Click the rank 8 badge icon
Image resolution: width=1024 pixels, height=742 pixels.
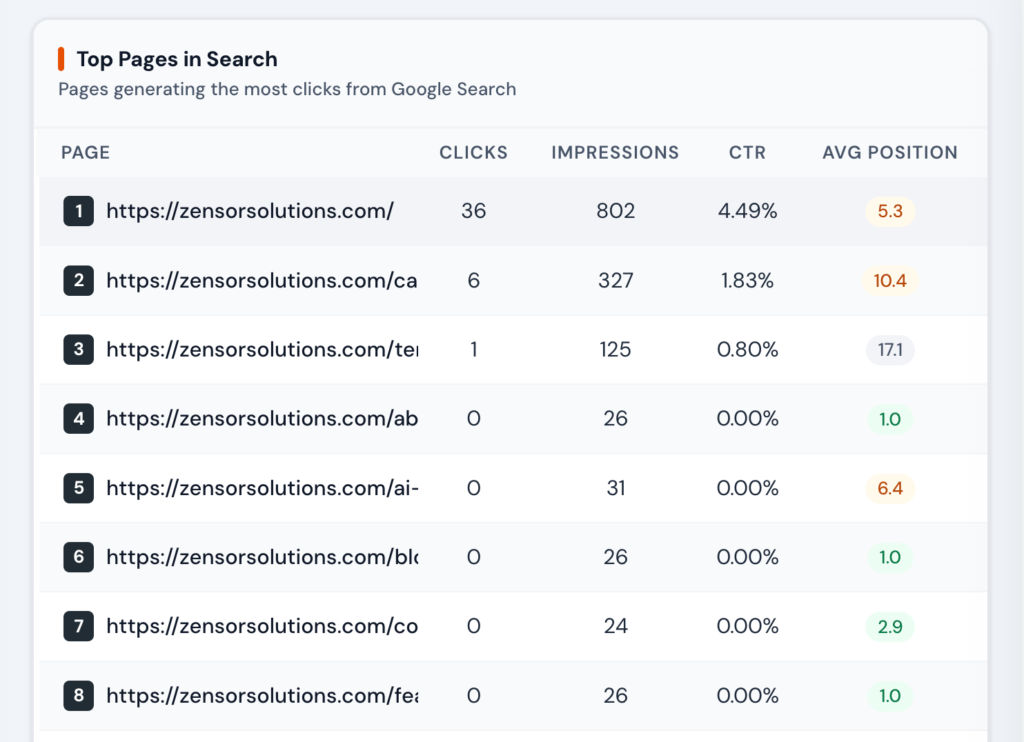[78, 695]
